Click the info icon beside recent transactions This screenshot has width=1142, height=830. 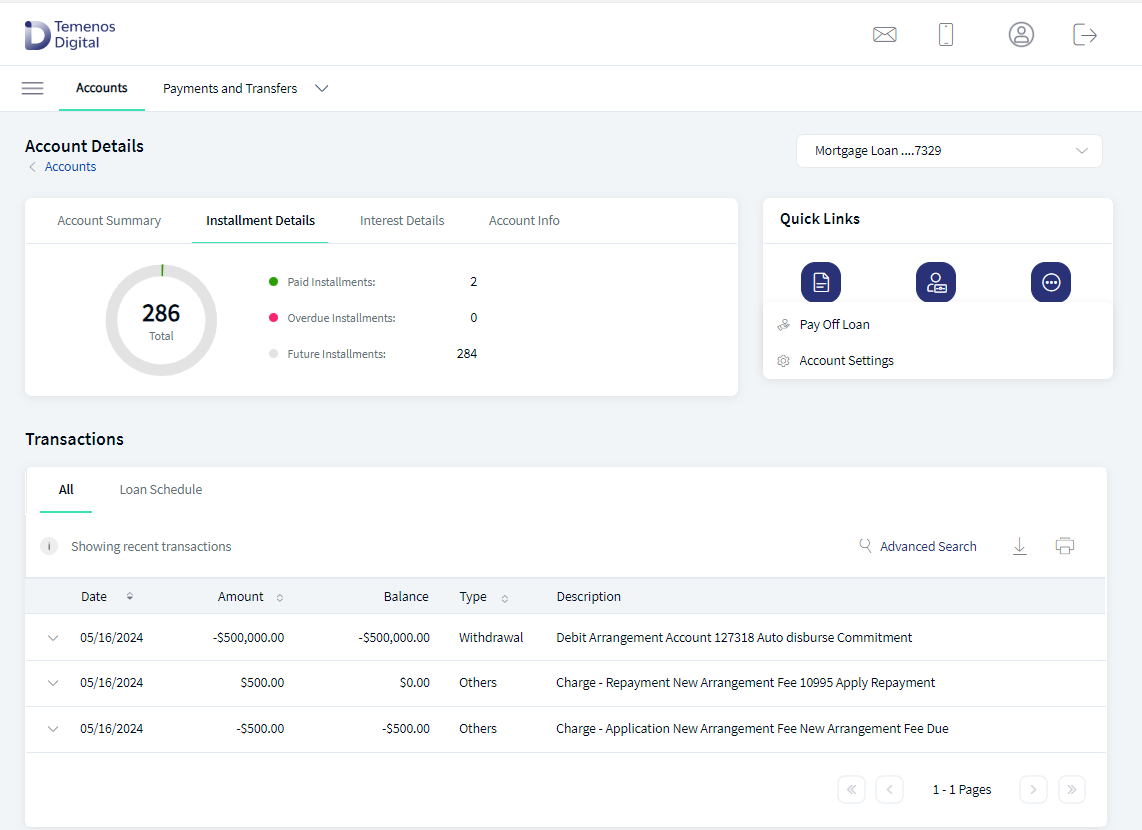(x=49, y=546)
